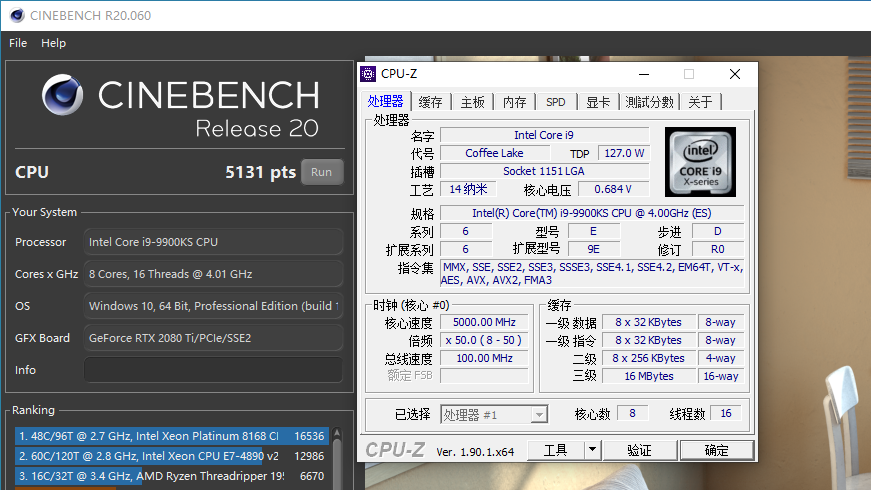The height and width of the screenshot is (490, 871).
Task: Click the Cores x GHz field value
Action: [x=213, y=274]
